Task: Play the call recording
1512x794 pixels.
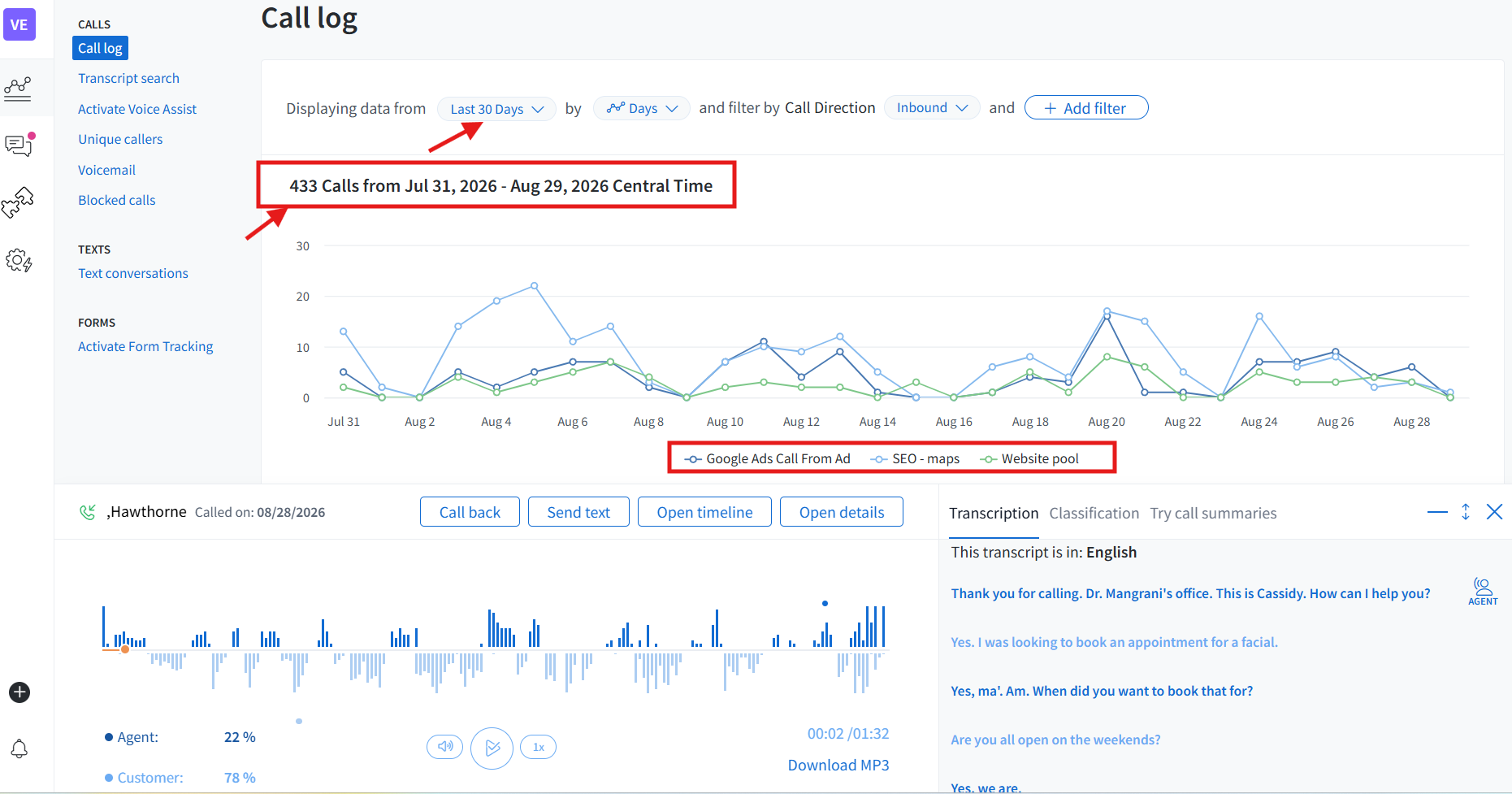Action: coord(492,748)
